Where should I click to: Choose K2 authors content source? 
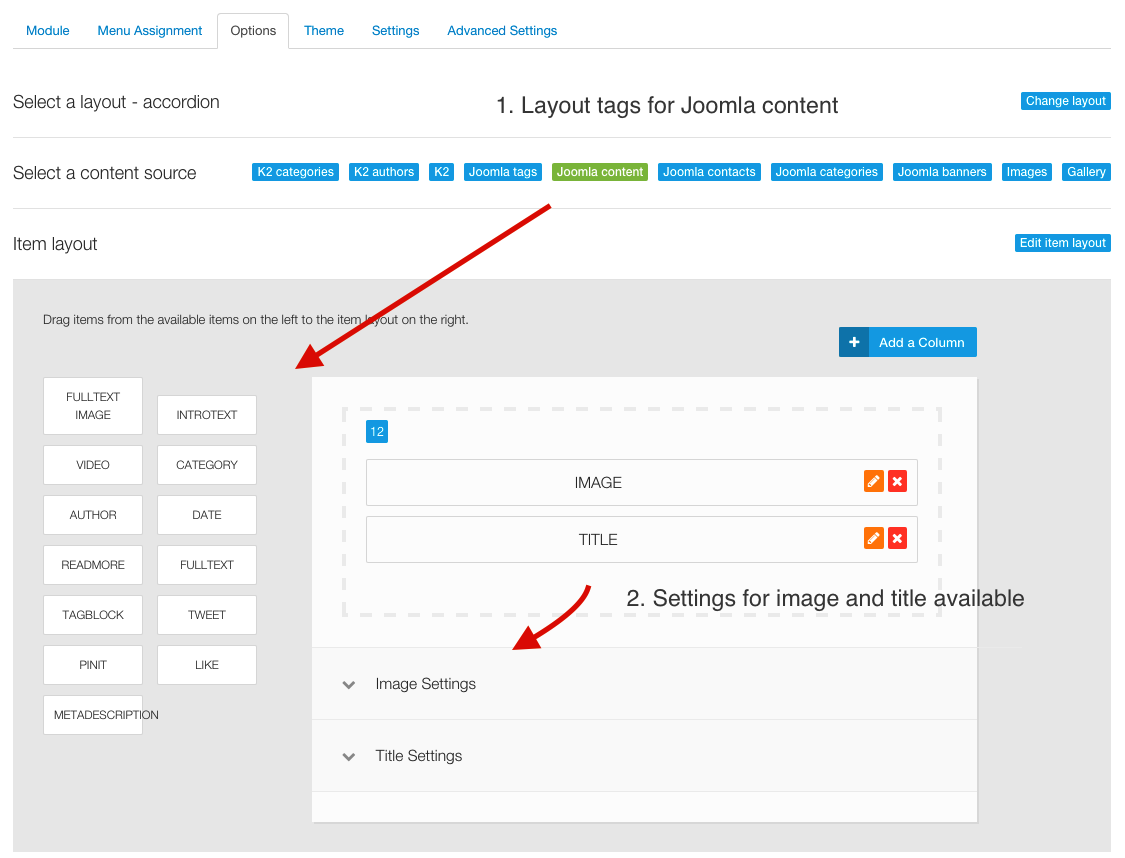[x=384, y=172]
